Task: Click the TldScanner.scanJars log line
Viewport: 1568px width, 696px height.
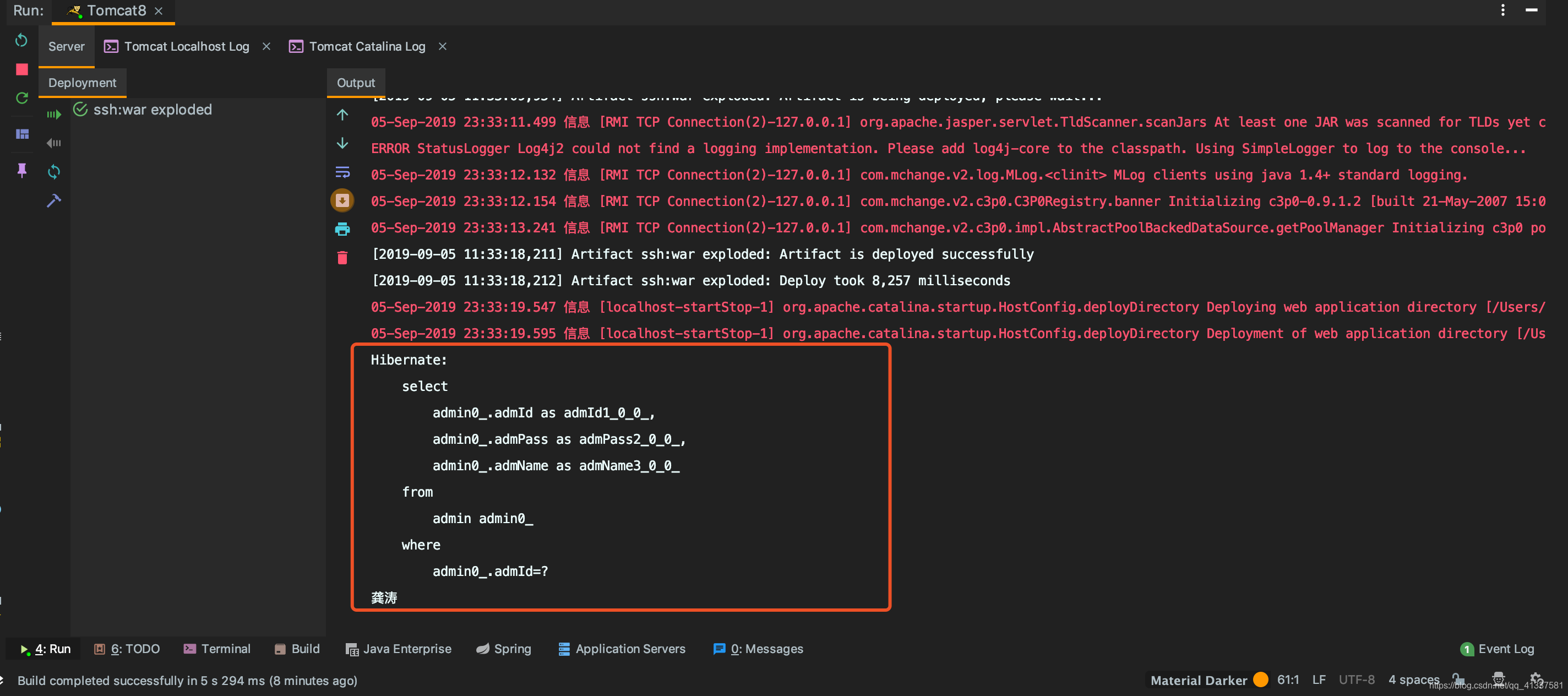Action: click(958, 122)
